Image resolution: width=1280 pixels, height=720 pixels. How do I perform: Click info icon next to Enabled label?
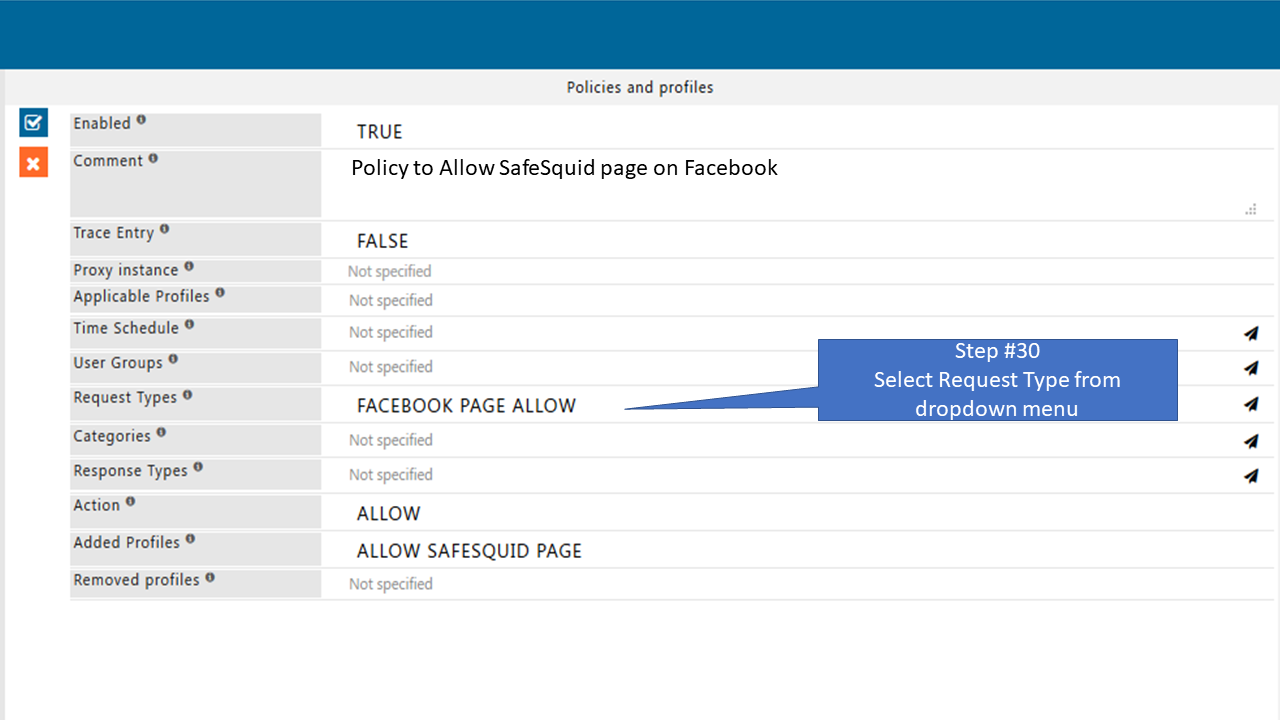141,120
